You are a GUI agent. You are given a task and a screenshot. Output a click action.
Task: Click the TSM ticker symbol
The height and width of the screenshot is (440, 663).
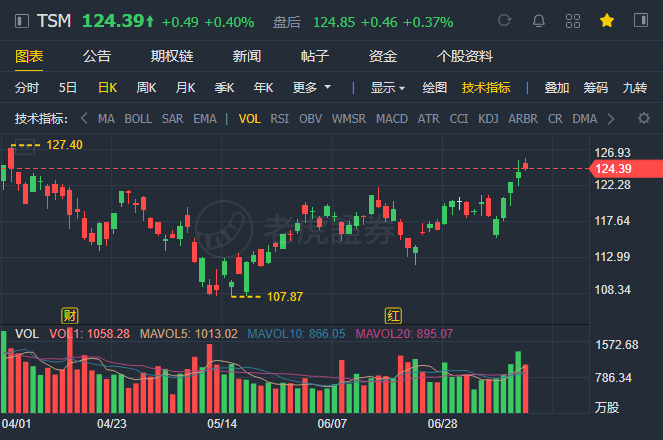54,21
